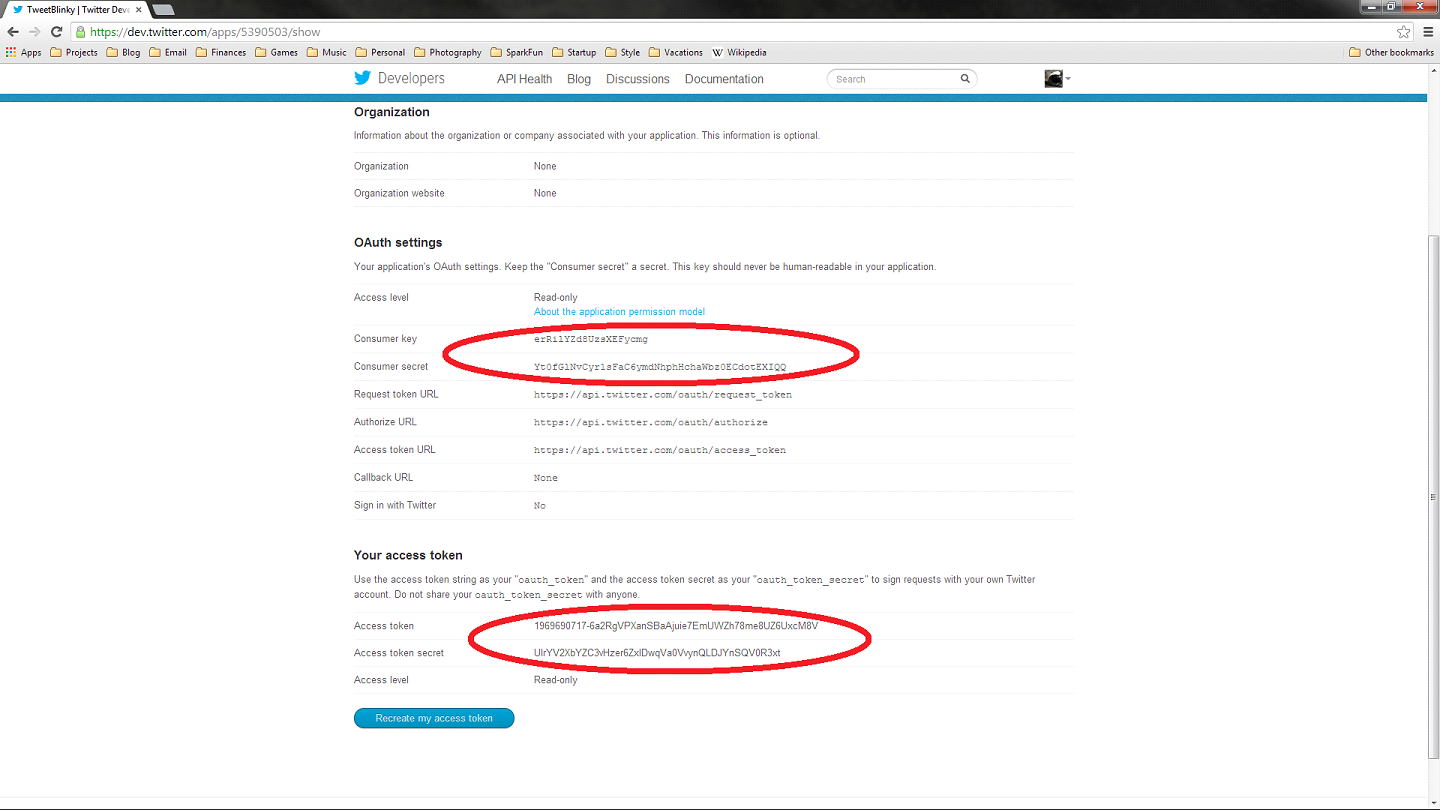Click the search magnifier icon

(x=965, y=78)
